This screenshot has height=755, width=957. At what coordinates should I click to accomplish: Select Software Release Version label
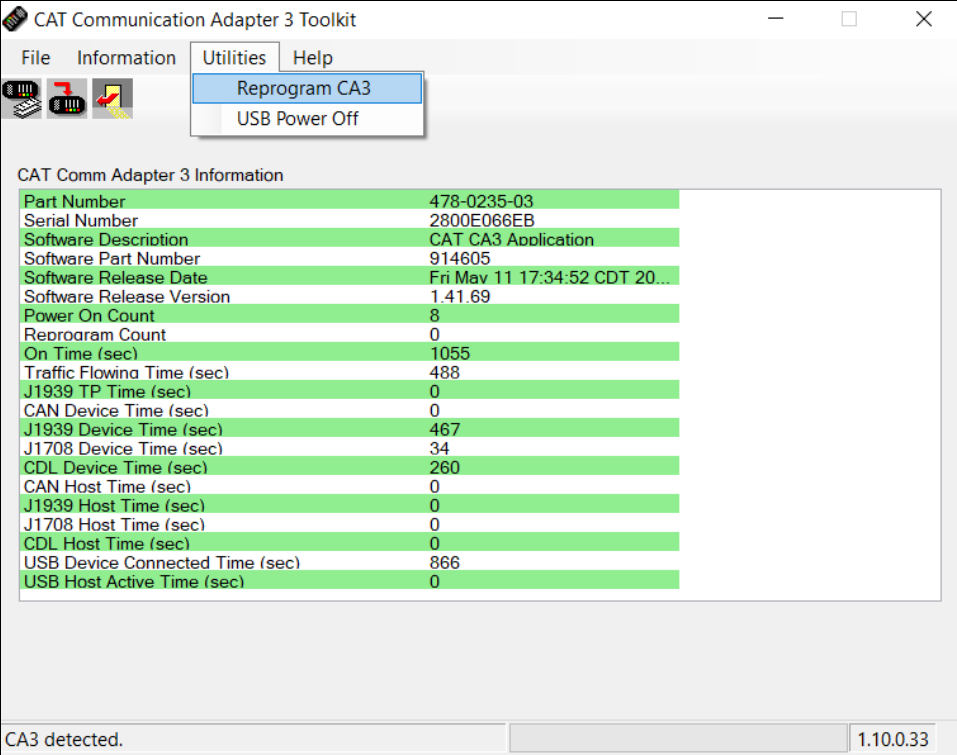coord(127,296)
